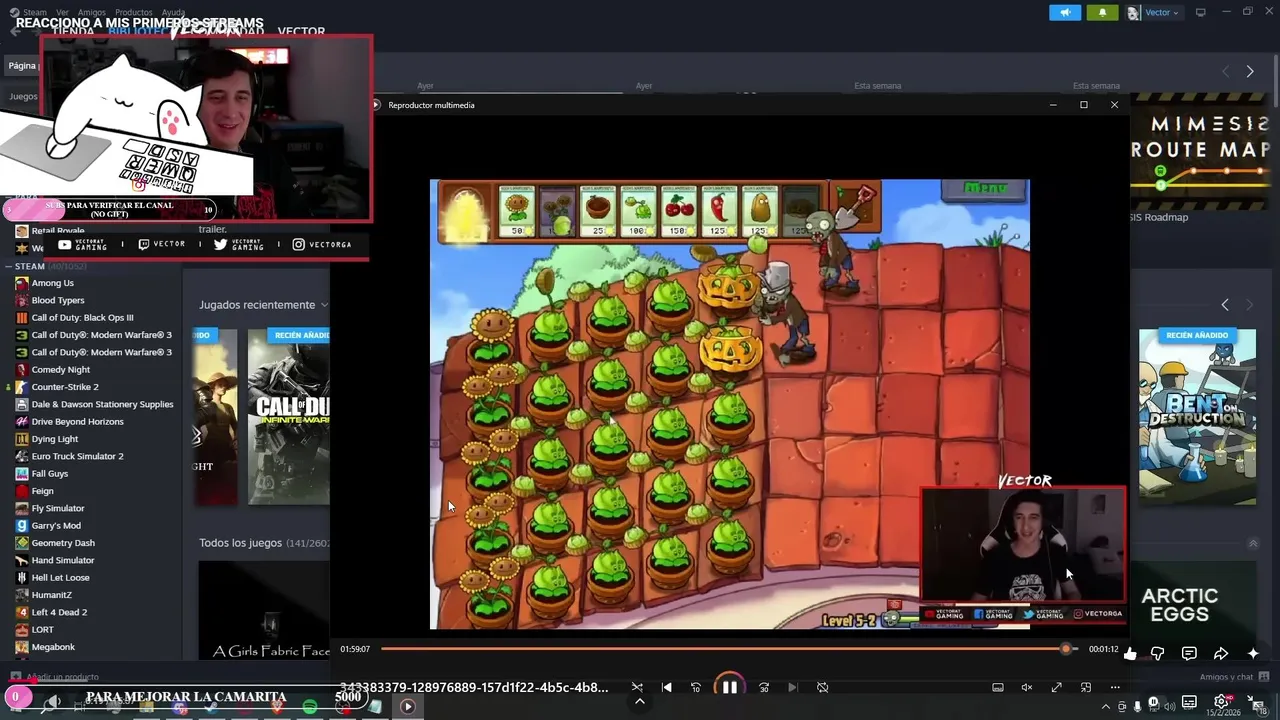Toggle repeat mode in the media player
Screen dimensions: 1280x720
click(822, 687)
